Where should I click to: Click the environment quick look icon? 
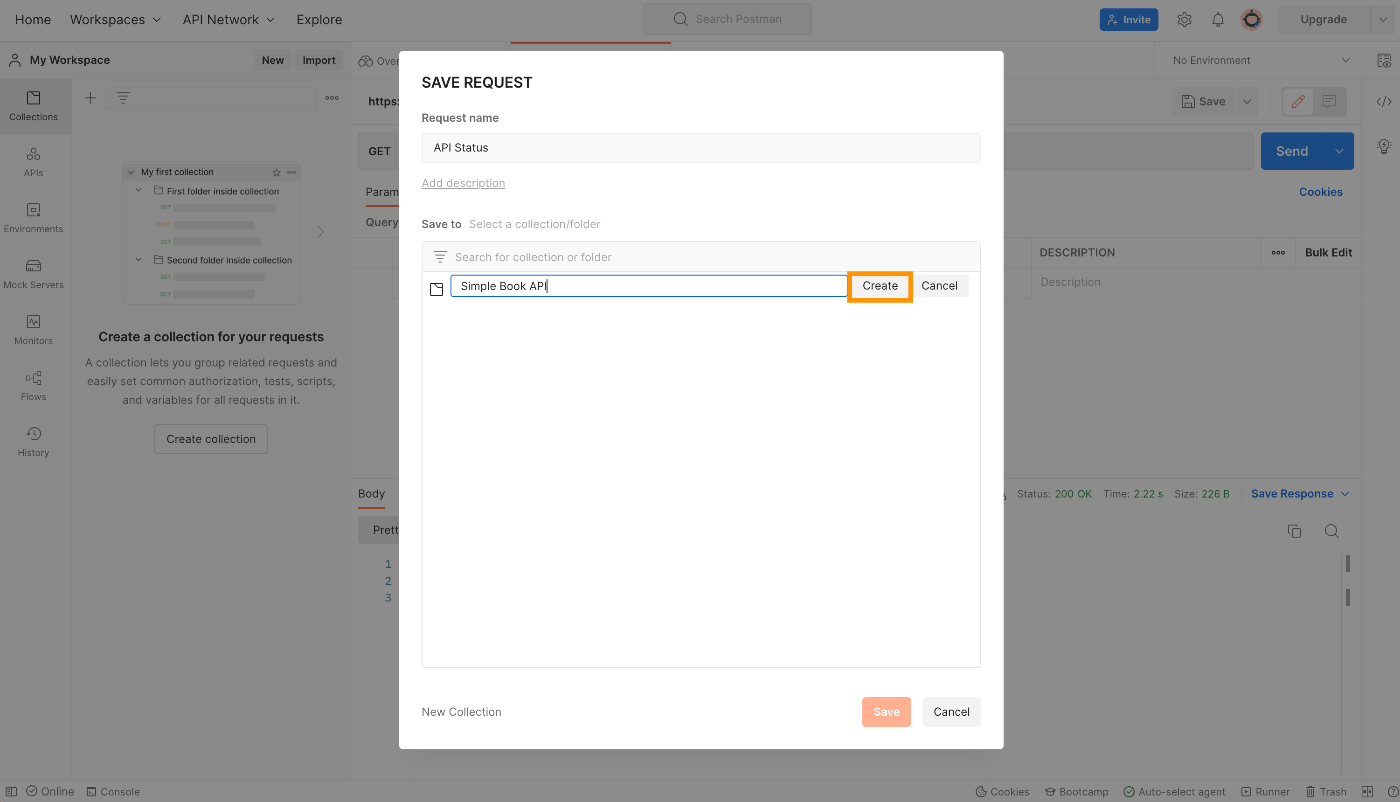(x=1384, y=60)
